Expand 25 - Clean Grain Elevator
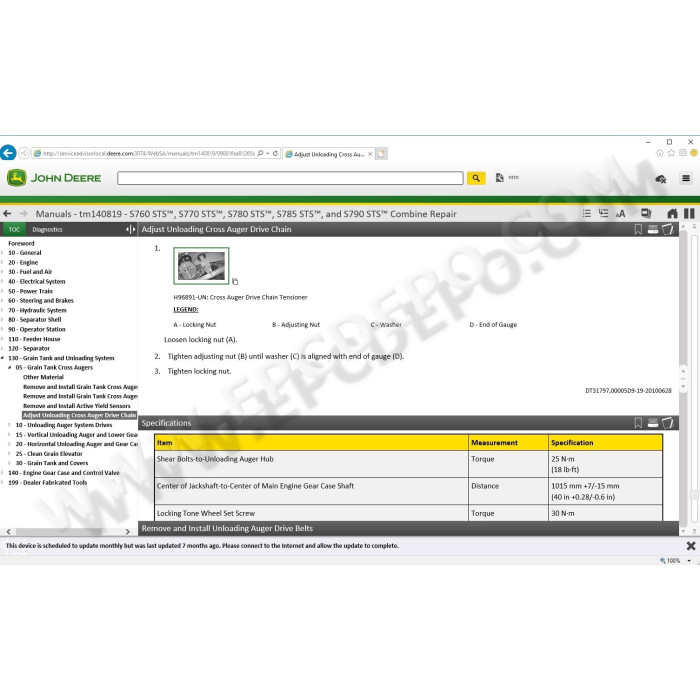The image size is (700, 700). pyautogui.click(x=10, y=454)
